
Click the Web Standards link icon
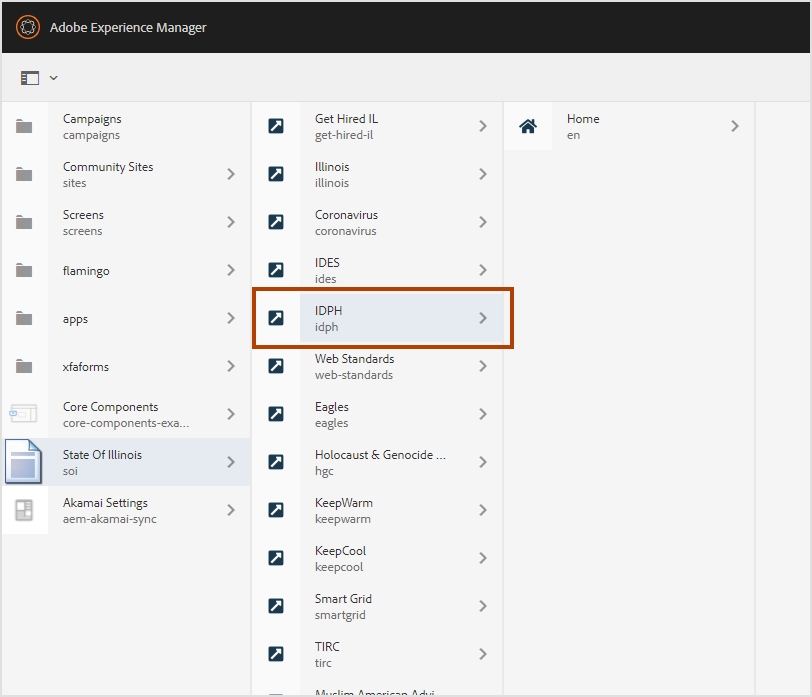click(x=276, y=366)
